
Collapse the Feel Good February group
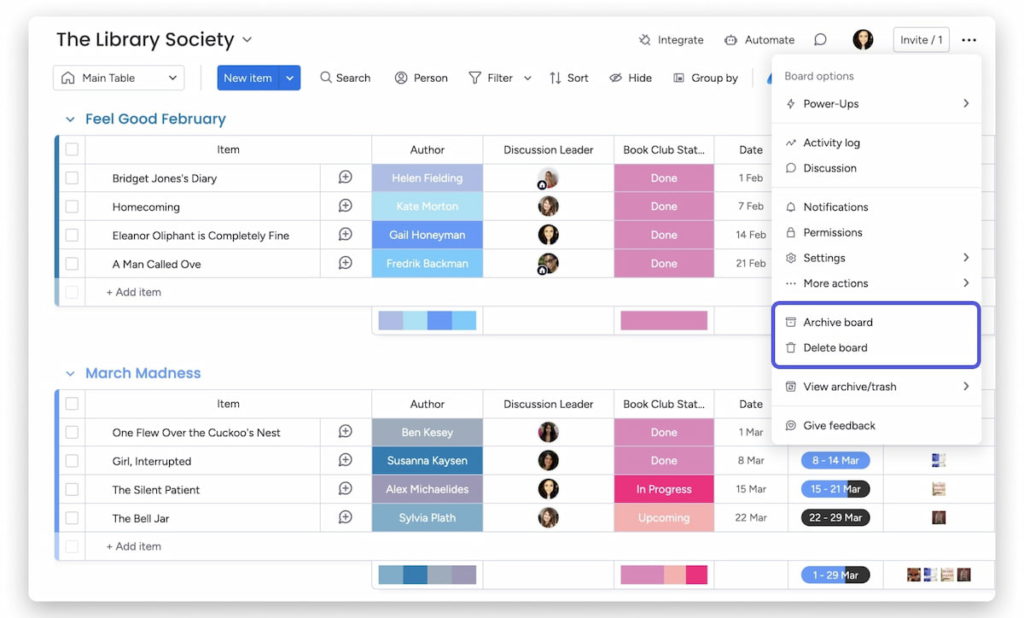69,118
